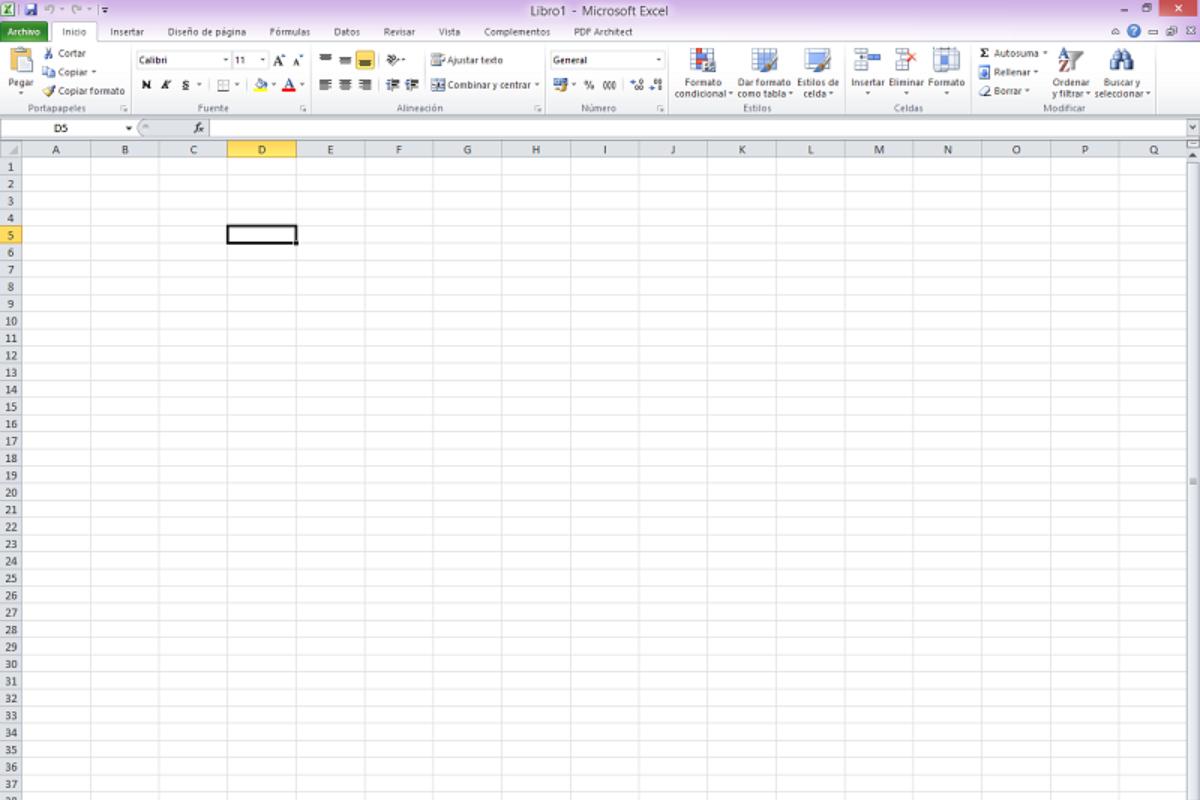Click the Ordenar y filtrar icon
Screen dimensions: 1200x800
pos(1070,62)
